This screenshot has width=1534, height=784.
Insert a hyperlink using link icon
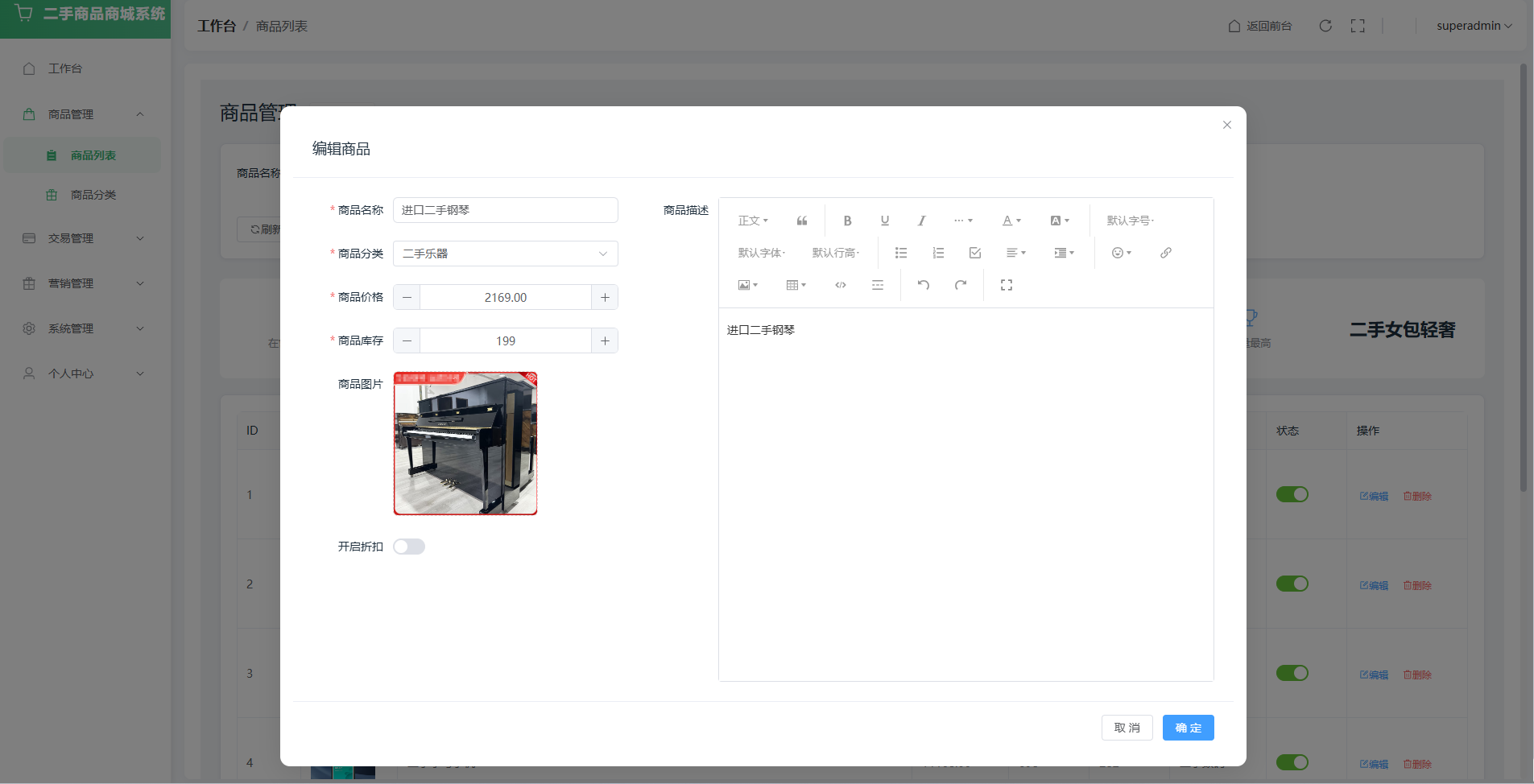(1165, 253)
